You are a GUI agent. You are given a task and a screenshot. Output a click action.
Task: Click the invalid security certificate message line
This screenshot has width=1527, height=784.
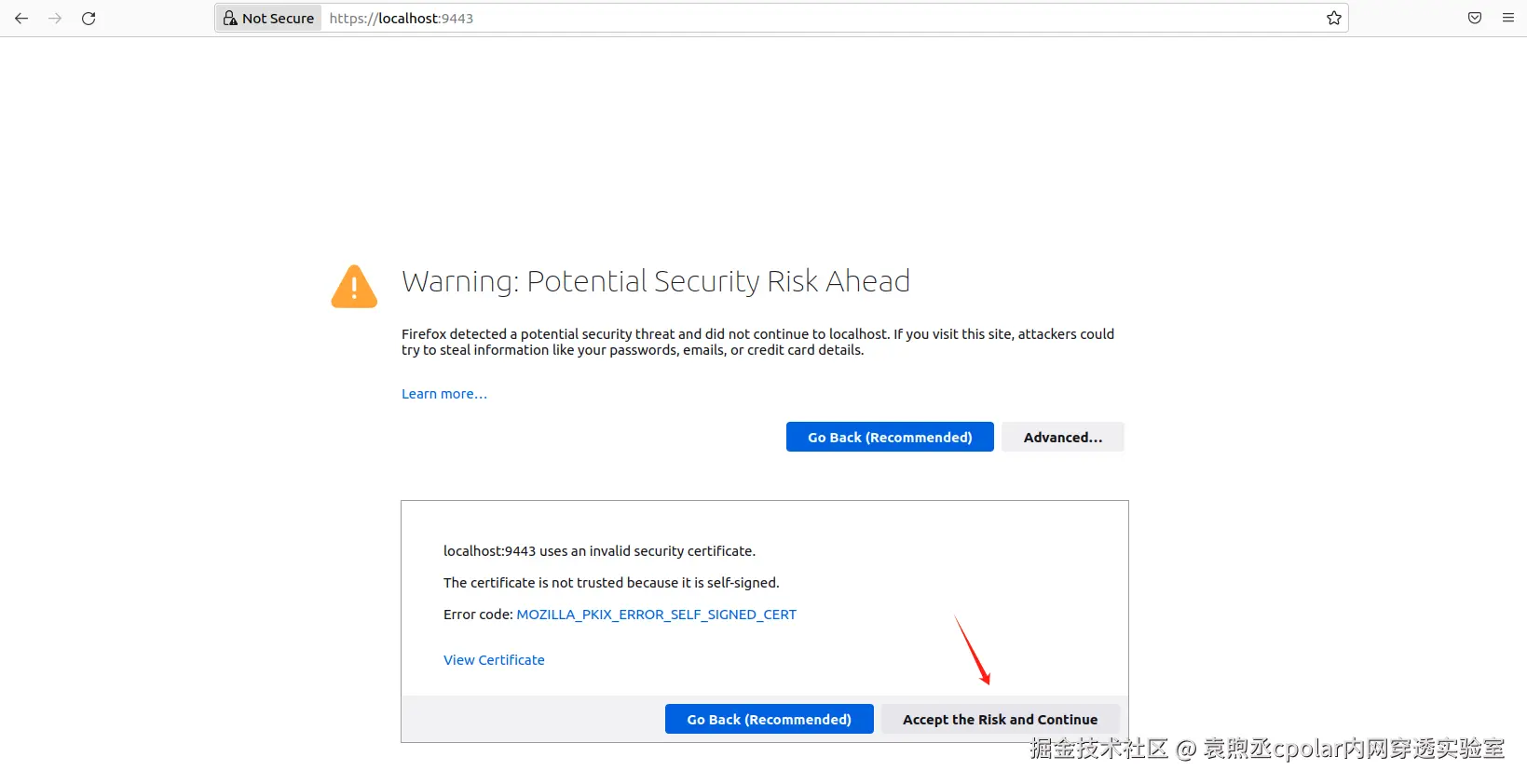pyautogui.click(x=599, y=551)
